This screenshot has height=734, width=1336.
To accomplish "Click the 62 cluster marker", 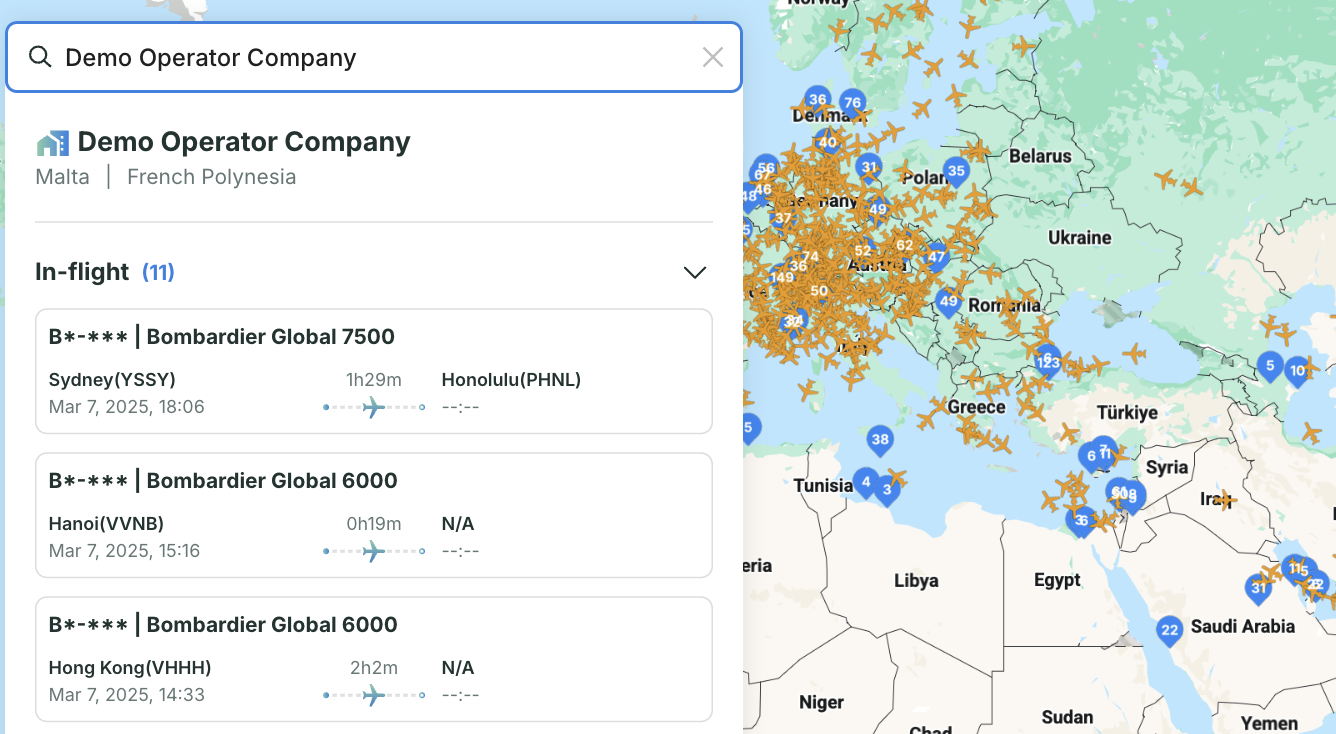I will [x=904, y=246].
